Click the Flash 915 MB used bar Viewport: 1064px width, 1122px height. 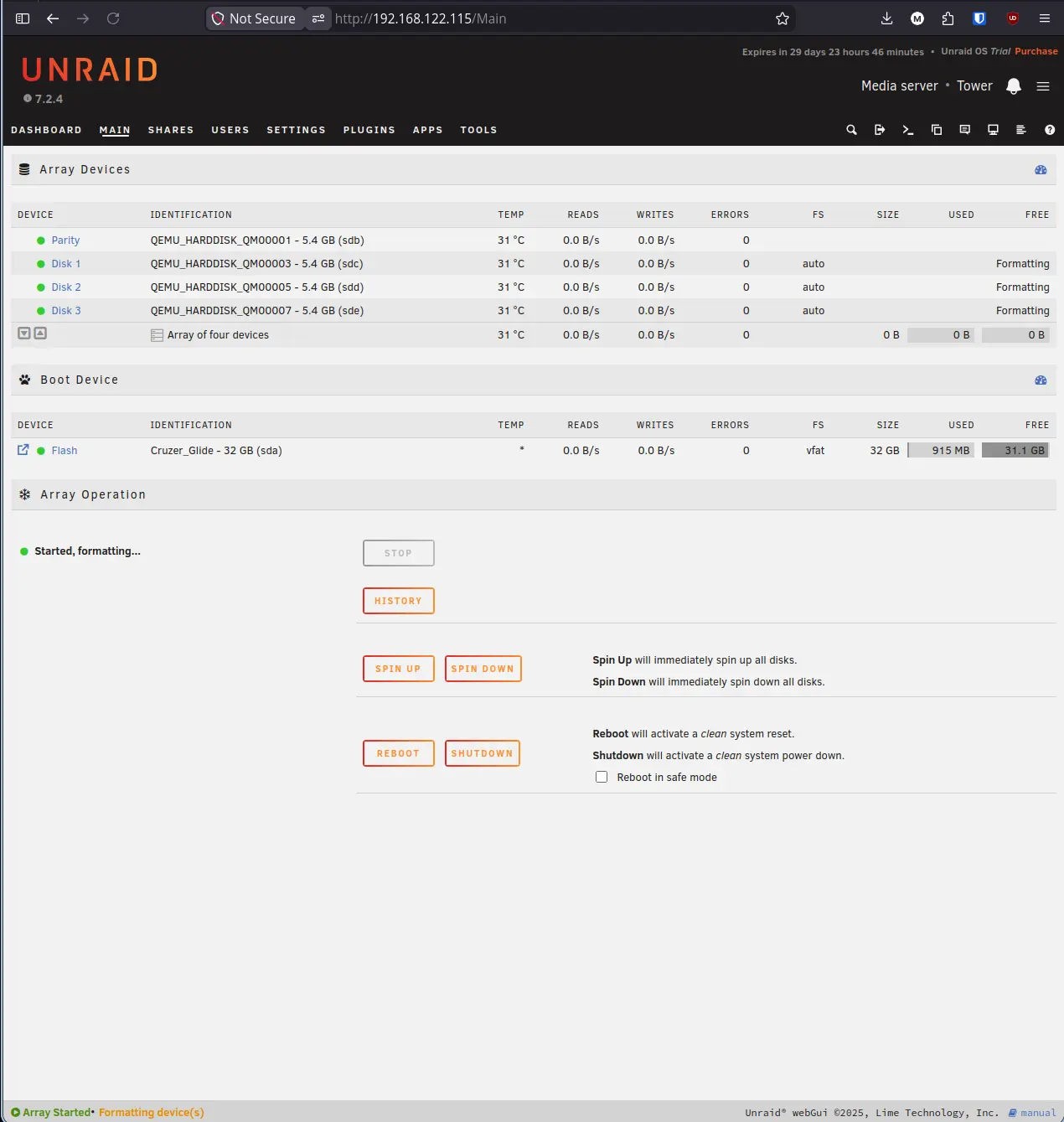[941, 451]
